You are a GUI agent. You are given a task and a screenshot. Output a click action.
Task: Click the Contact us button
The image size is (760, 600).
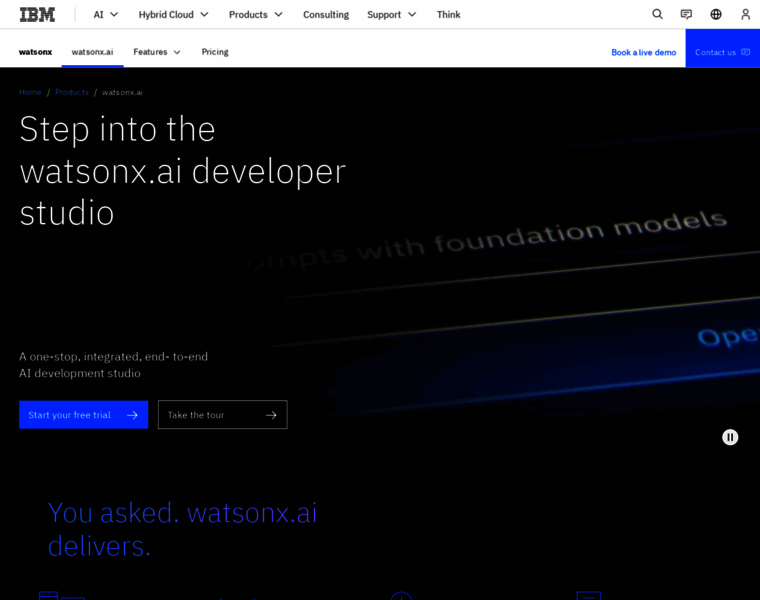[722, 48]
